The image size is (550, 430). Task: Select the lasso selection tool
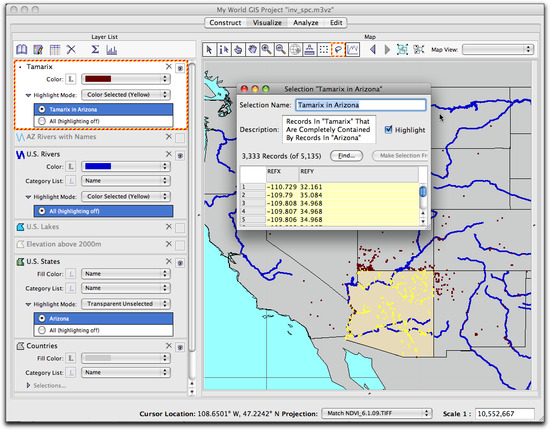click(x=338, y=49)
